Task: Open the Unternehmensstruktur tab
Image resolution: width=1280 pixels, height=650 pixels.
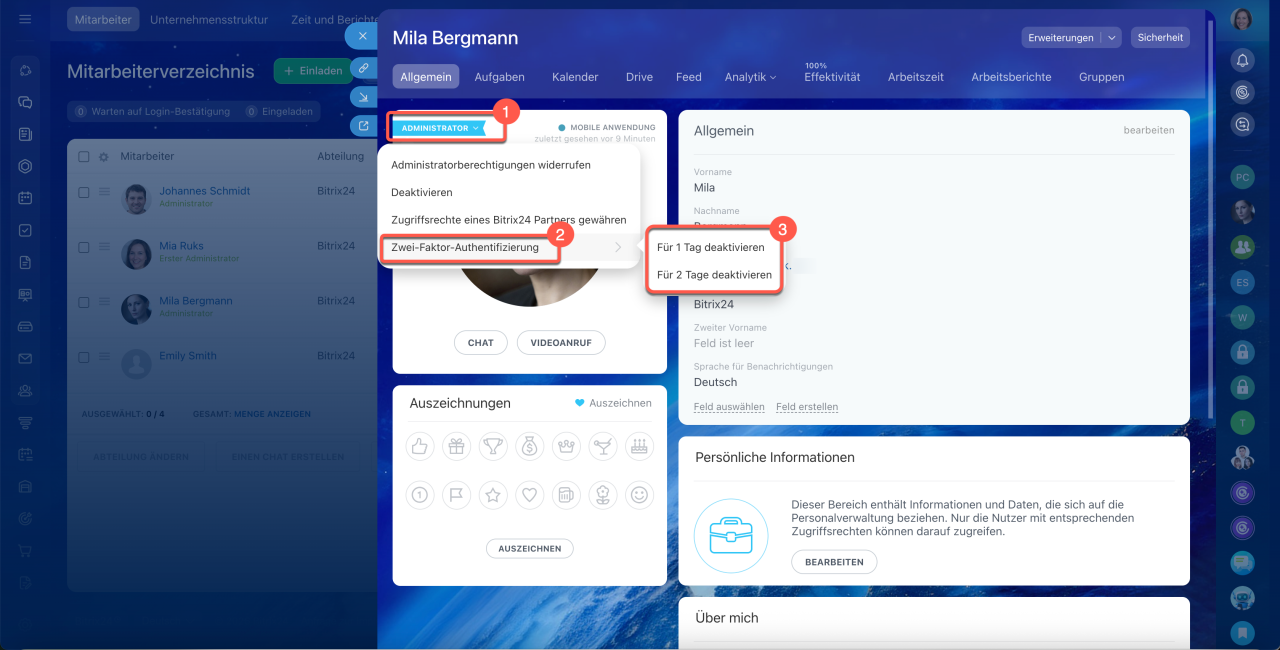Action: pyautogui.click(x=209, y=19)
